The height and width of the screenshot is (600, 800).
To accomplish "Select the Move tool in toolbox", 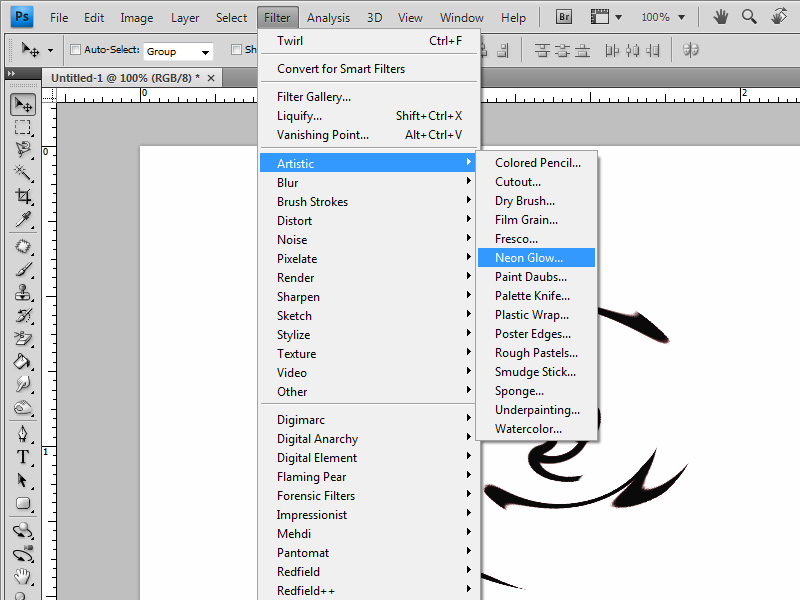I will 23,105.
